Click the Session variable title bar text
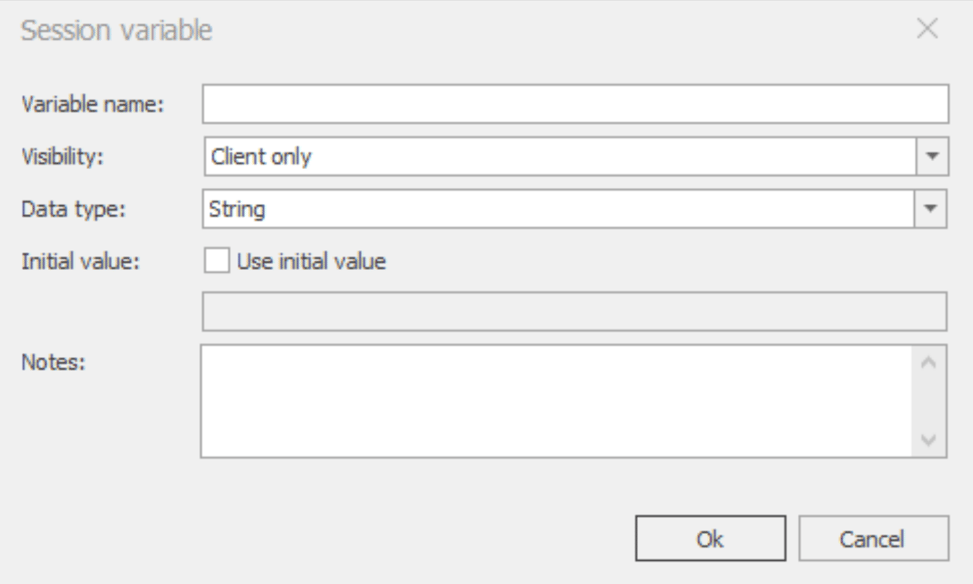 coord(117,30)
